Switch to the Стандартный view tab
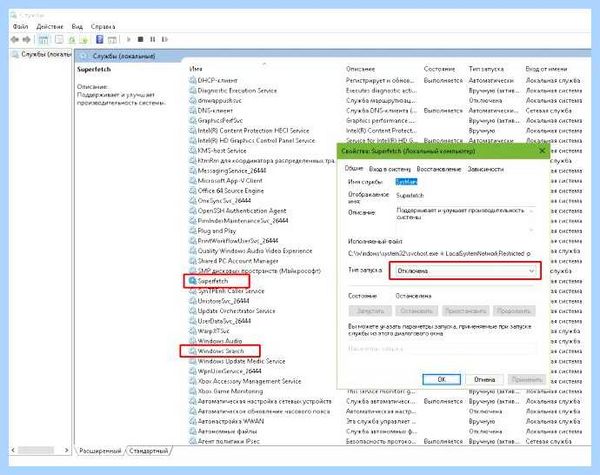The width and height of the screenshot is (600, 475). [149, 451]
